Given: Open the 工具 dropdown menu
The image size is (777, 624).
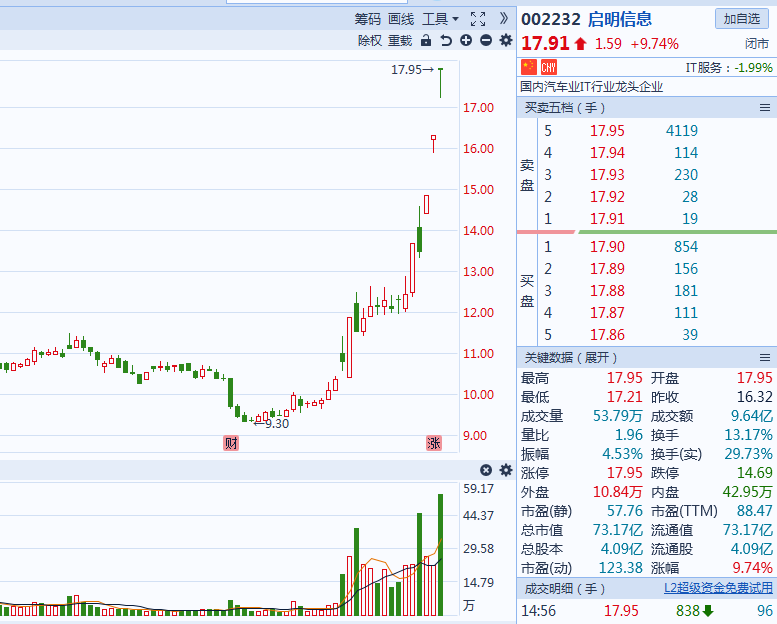Looking at the screenshot, I should (440, 19).
